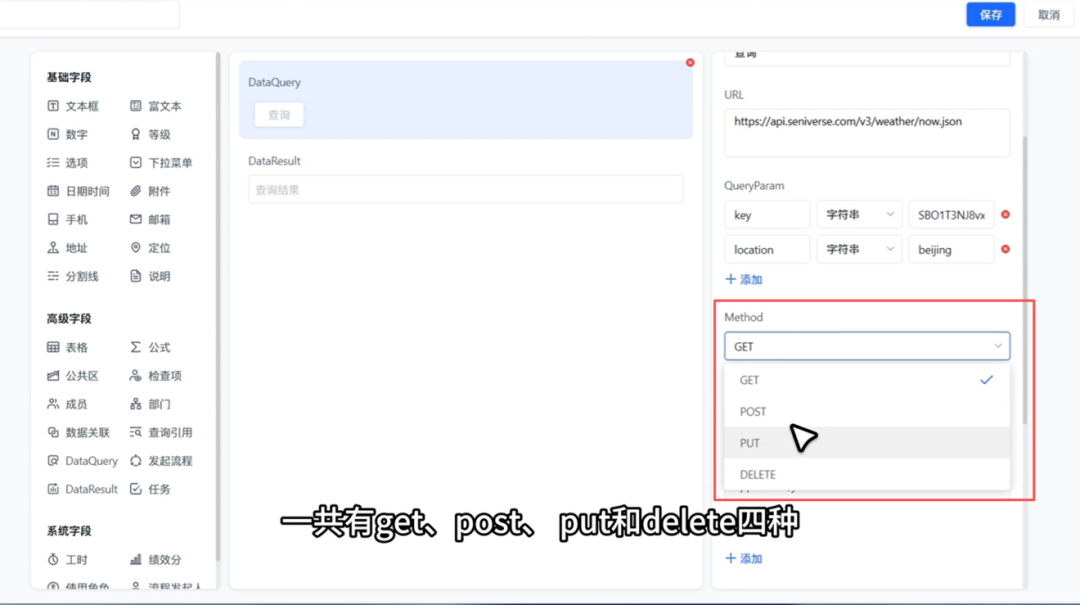Insert the 数据关联 data link field
Screen dimensions: 1080x605
[x=79, y=432]
